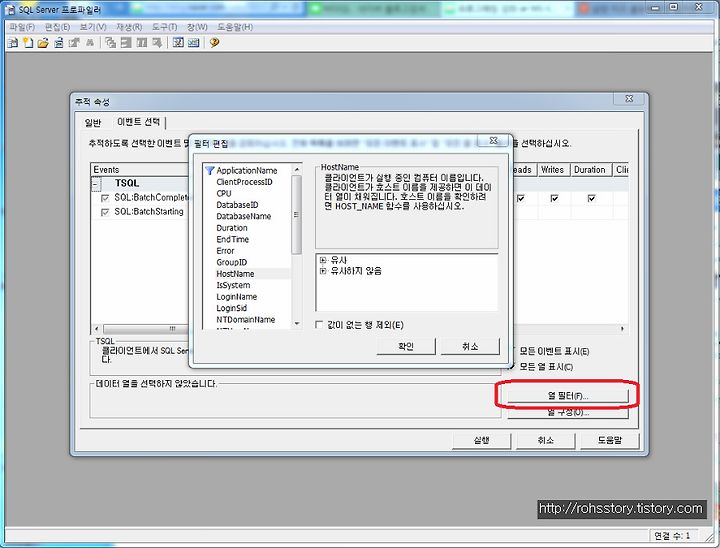Screen dimensions: 720x548
Task: Click the funnel icon beside ApplicationName
Action: tap(210, 170)
